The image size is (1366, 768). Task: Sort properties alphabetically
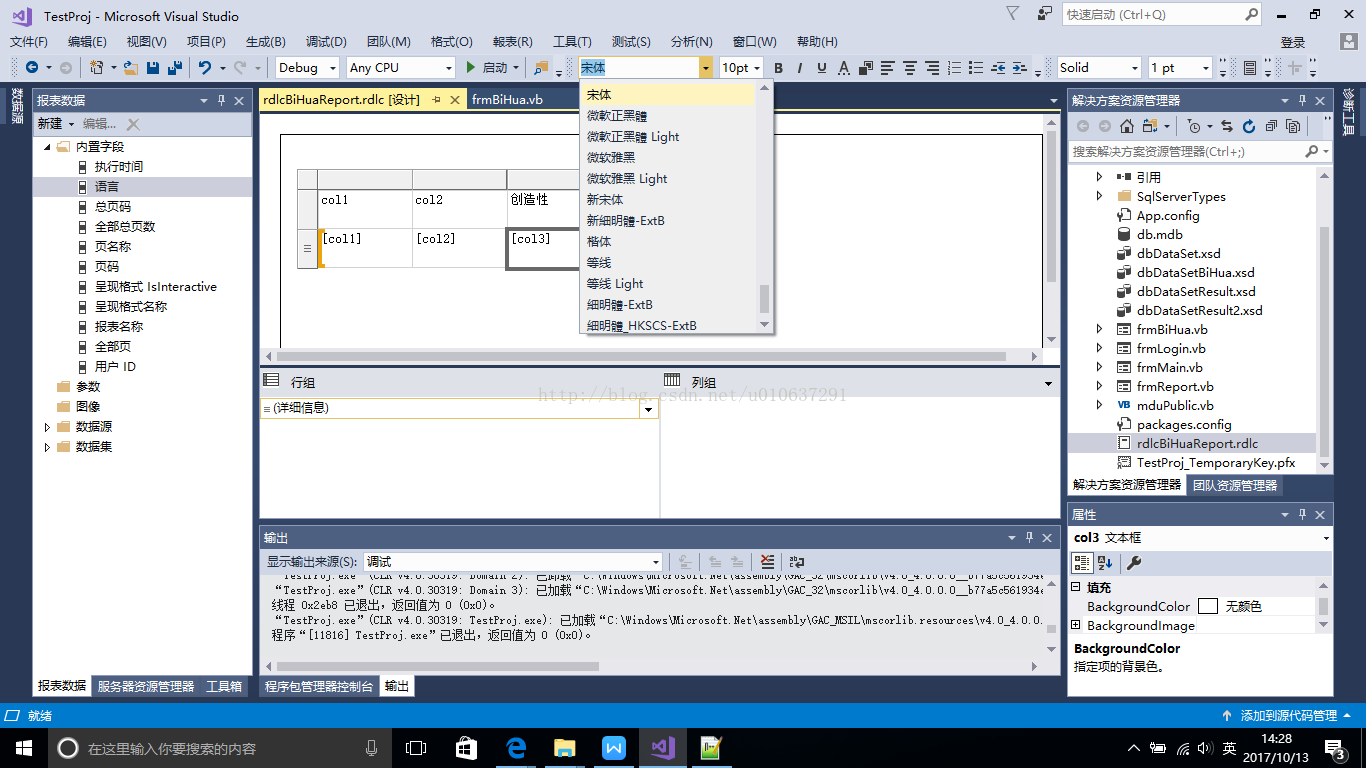pyautogui.click(x=1105, y=562)
